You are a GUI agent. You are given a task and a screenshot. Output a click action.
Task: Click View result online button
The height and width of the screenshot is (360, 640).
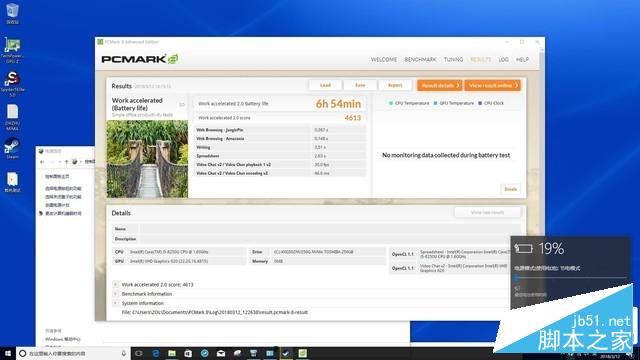493,85
